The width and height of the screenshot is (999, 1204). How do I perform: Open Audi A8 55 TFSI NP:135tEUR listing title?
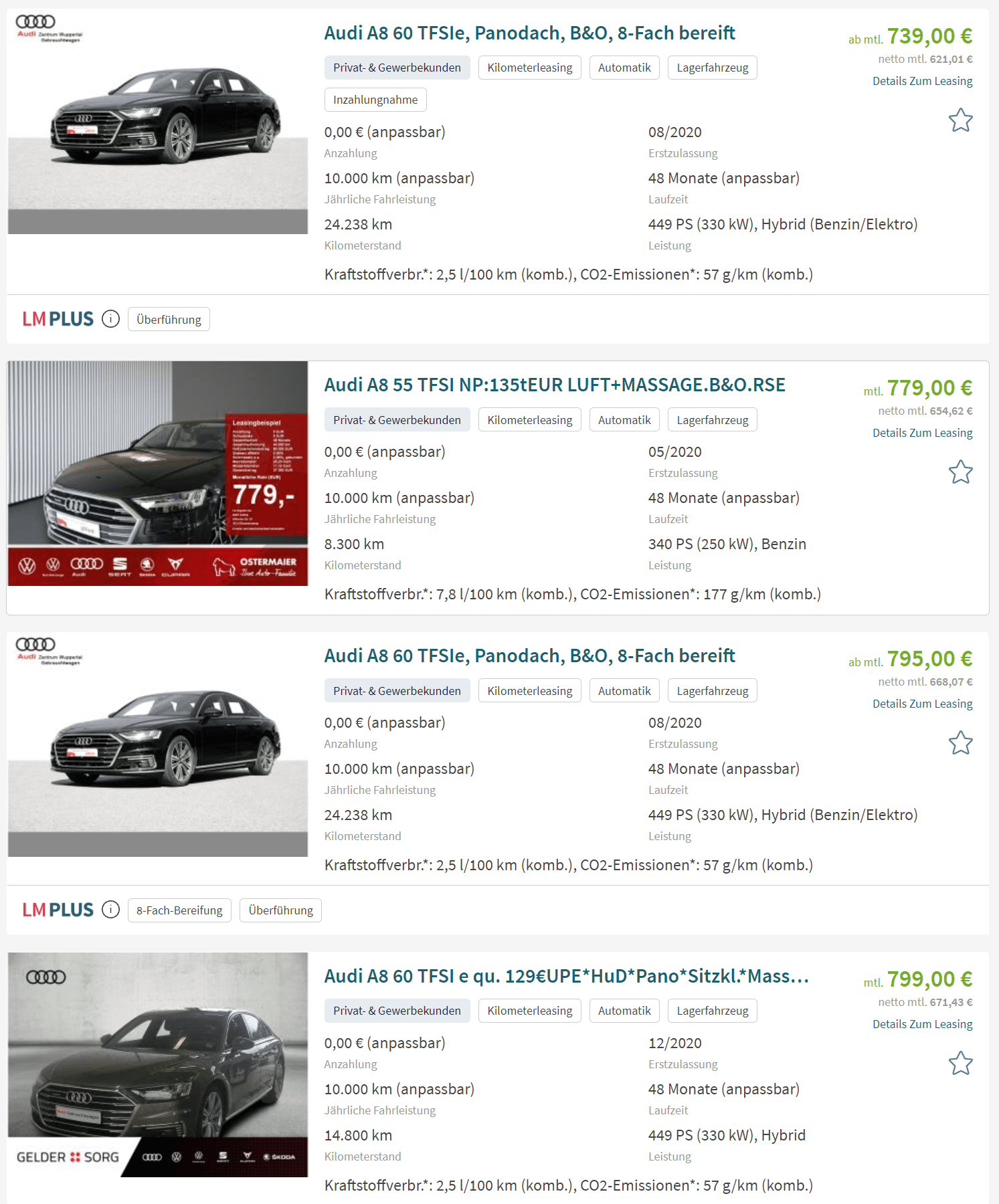[555, 385]
